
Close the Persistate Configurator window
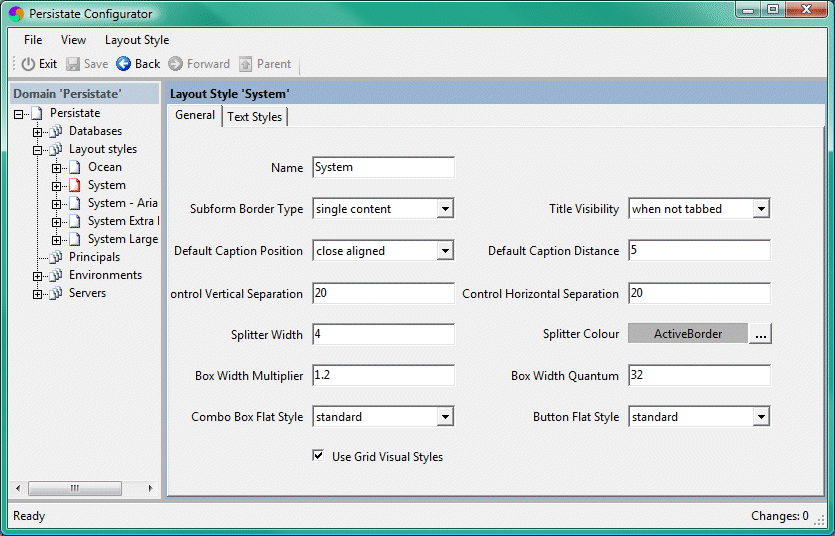click(806, 10)
